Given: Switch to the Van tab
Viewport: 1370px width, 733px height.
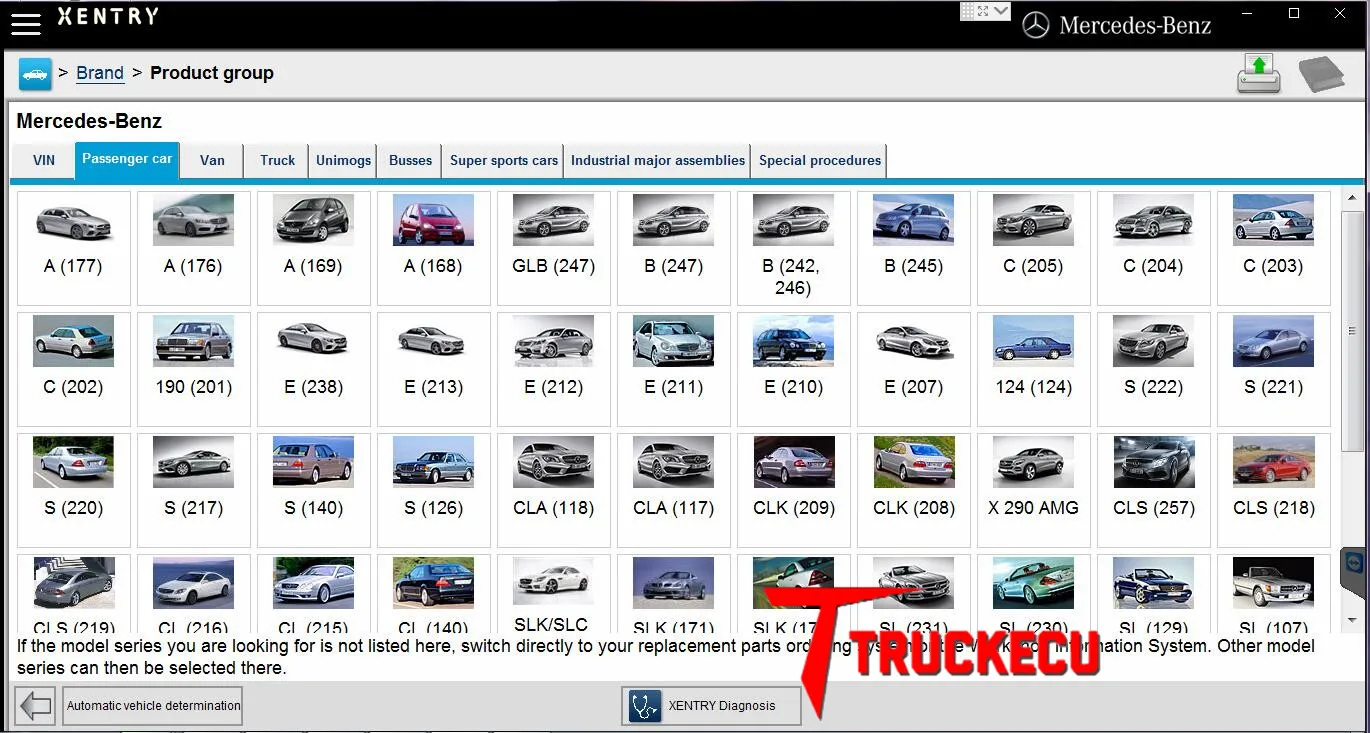Looking at the screenshot, I should [211, 160].
